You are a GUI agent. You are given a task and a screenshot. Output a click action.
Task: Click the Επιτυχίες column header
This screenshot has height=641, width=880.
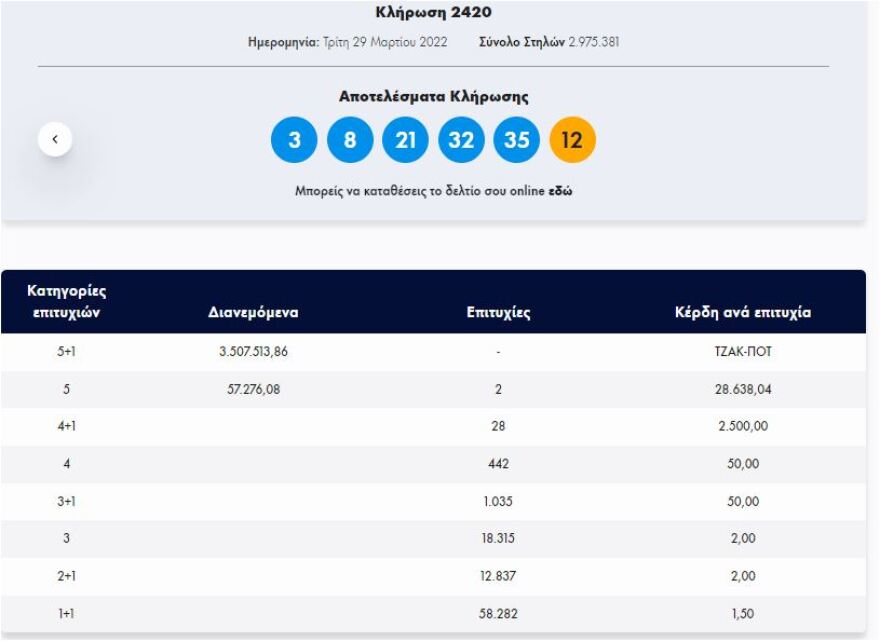coord(498,312)
